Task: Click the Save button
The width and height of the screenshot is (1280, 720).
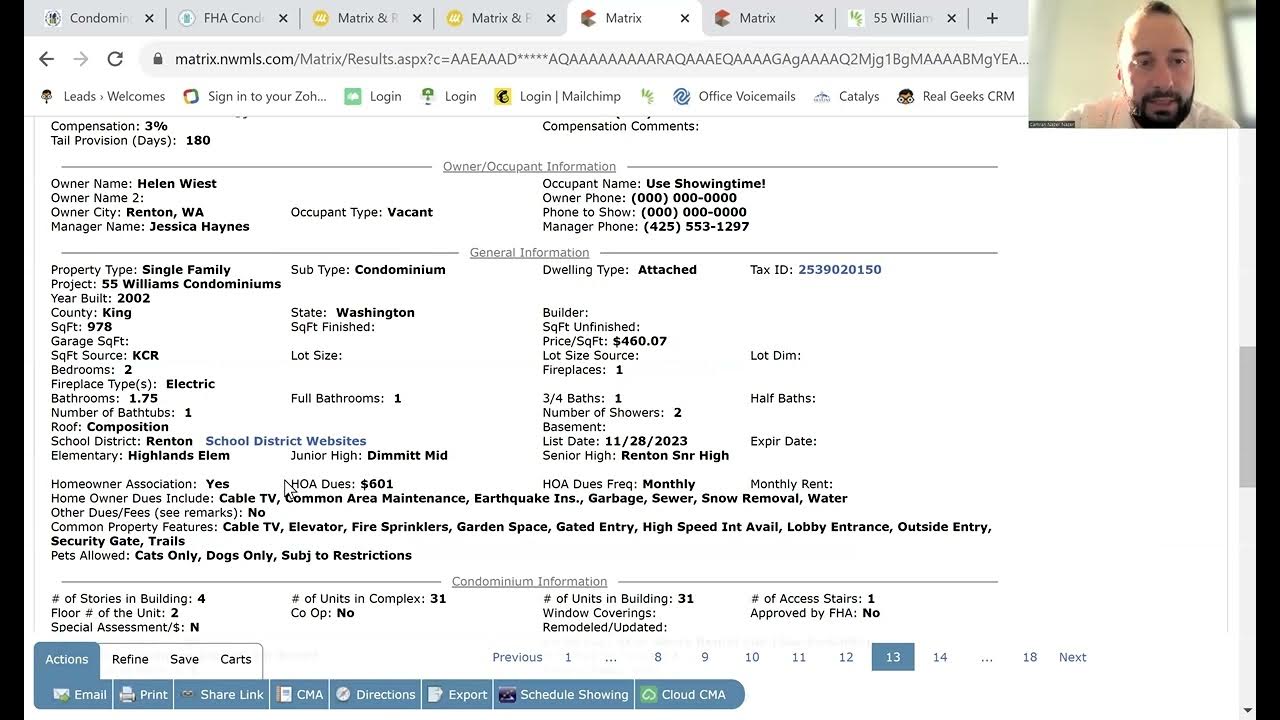Action: click(184, 659)
